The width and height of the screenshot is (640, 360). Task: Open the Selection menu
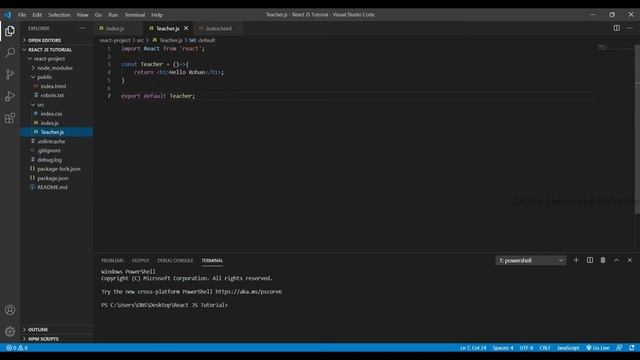coord(59,15)
